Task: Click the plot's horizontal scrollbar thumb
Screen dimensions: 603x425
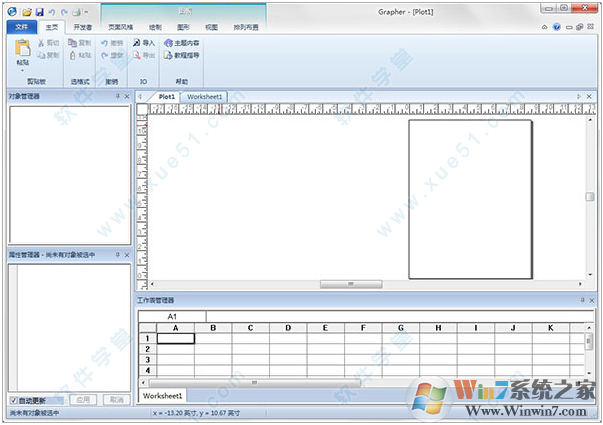Action: tap(351, 284)
